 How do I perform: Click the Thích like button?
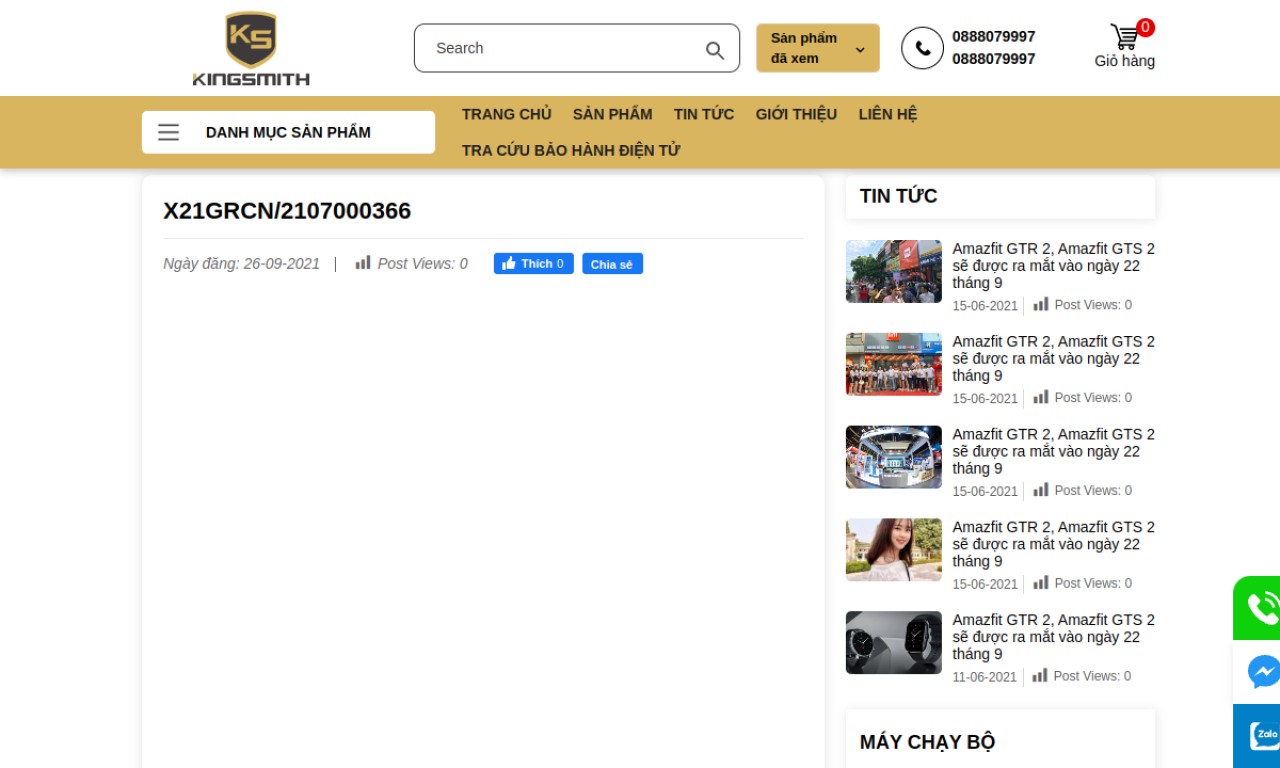point(533,263)
